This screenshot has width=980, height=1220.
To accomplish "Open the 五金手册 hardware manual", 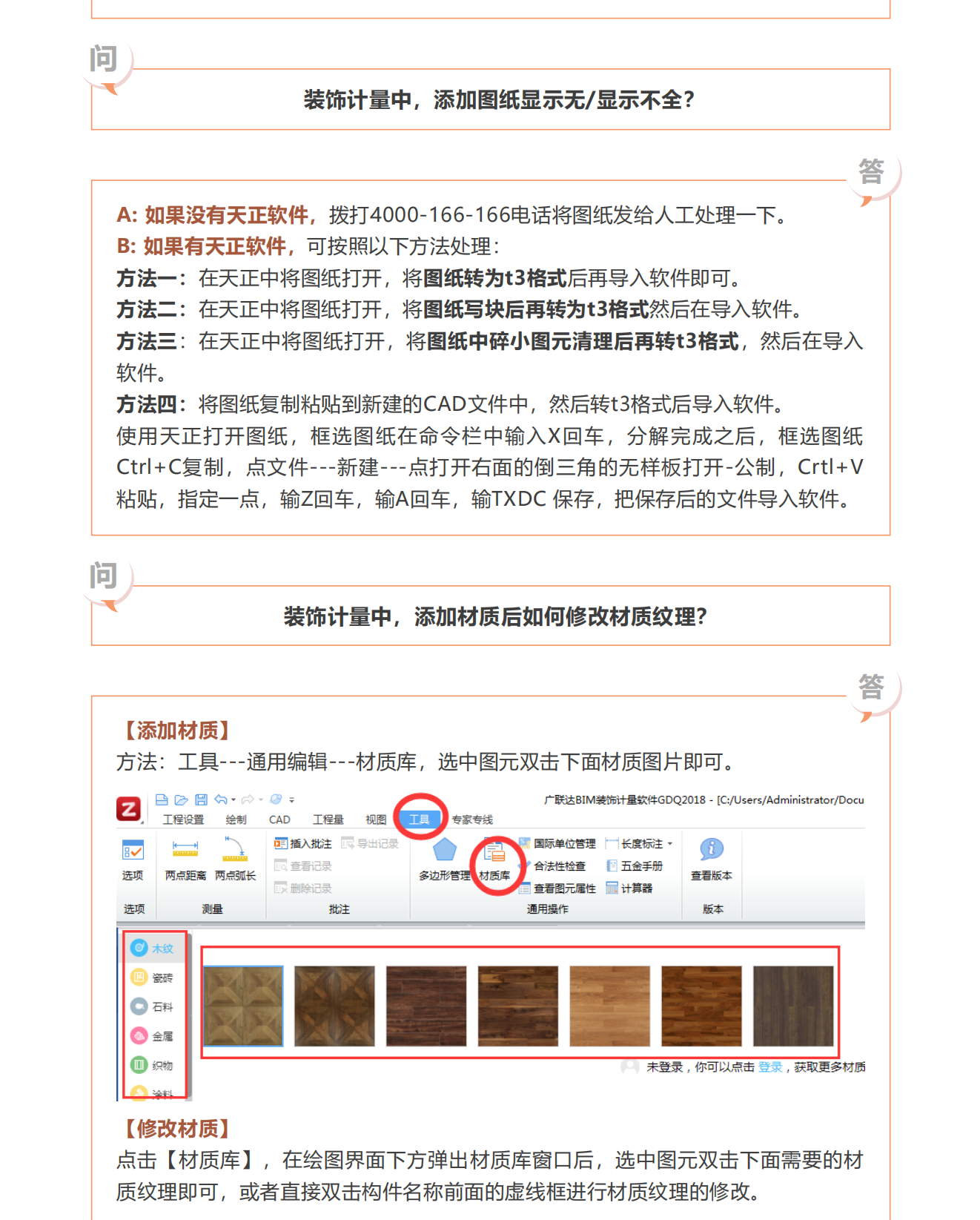I will pos(635,866).
